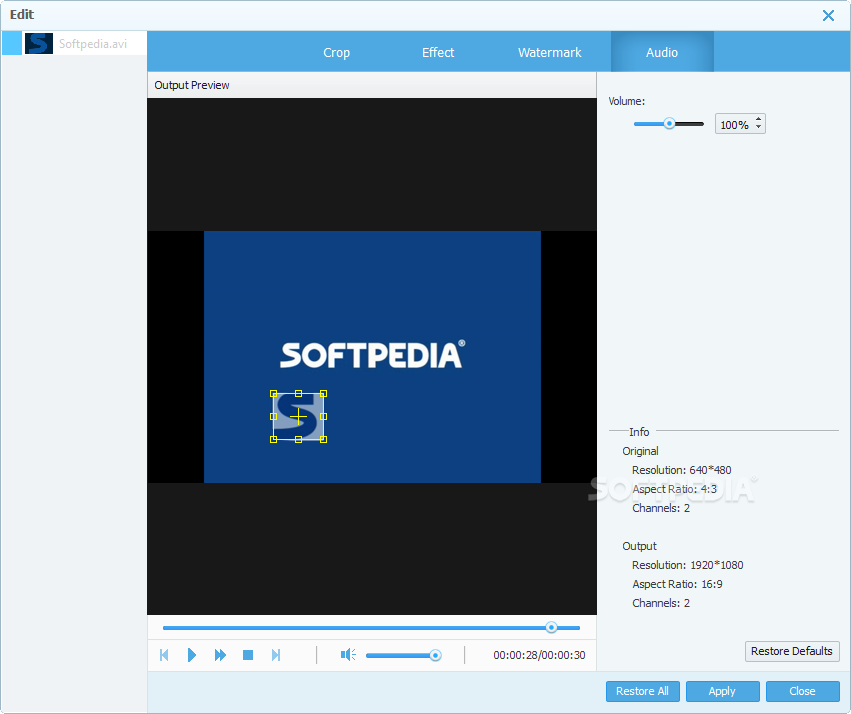Adjust the Volume slider in Audio panel
Viewport: 851px width, 714px height.
tap(669, 124)
